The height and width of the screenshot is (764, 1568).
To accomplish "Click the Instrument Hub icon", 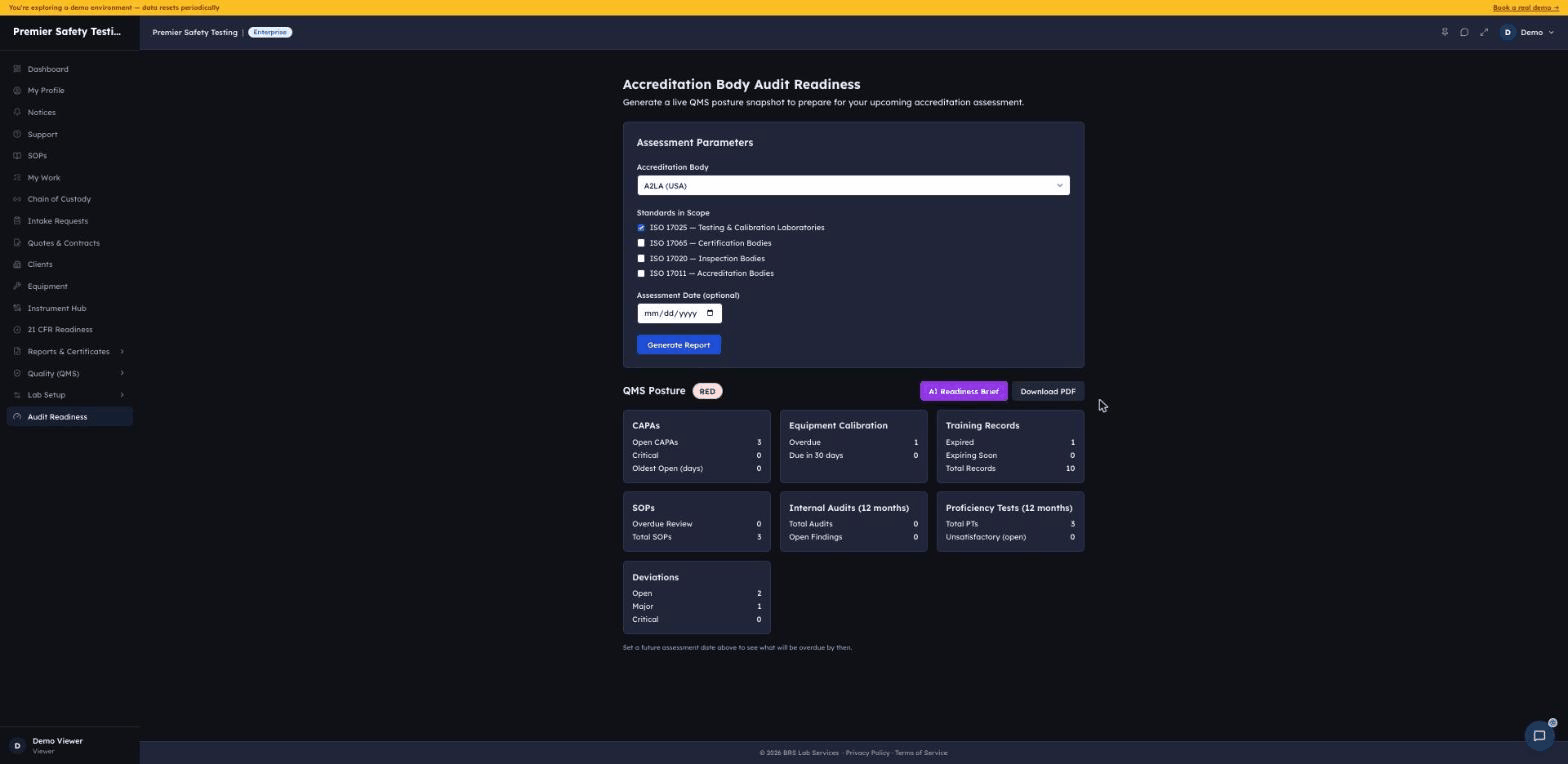I will pyautogui.click(x=17, y=308).
